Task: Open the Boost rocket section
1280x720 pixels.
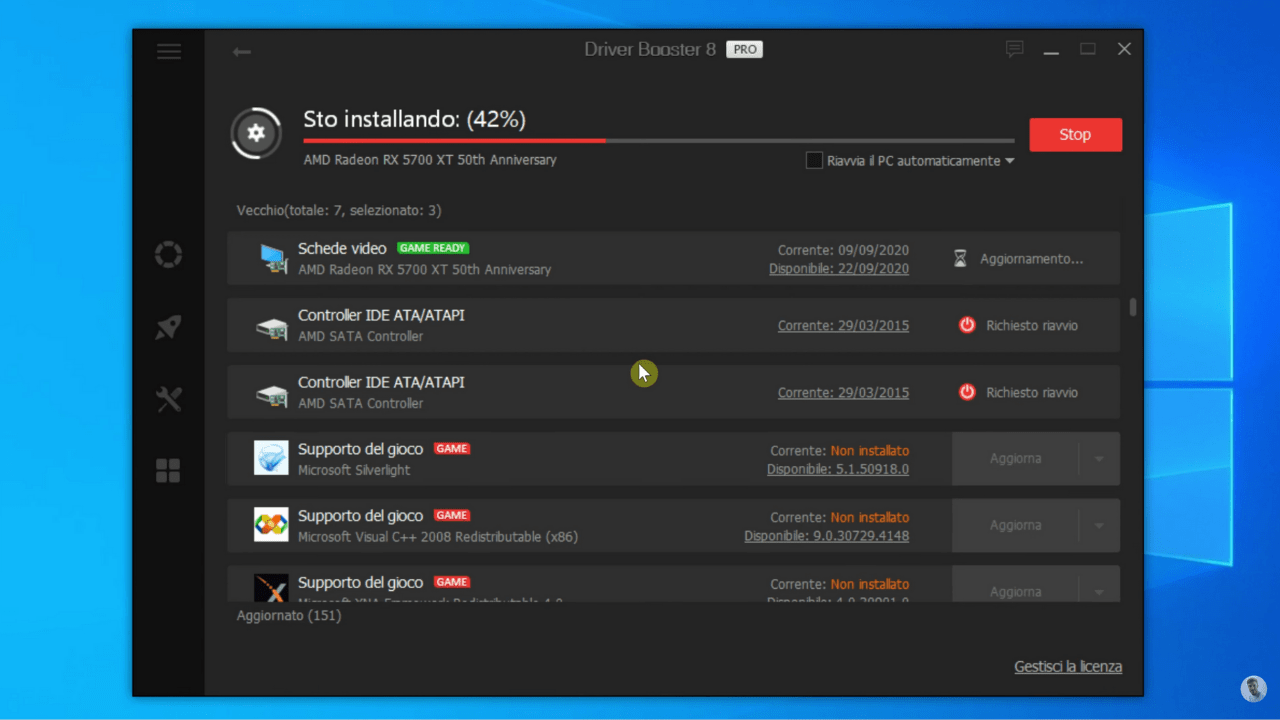Action: coord(168,328)
